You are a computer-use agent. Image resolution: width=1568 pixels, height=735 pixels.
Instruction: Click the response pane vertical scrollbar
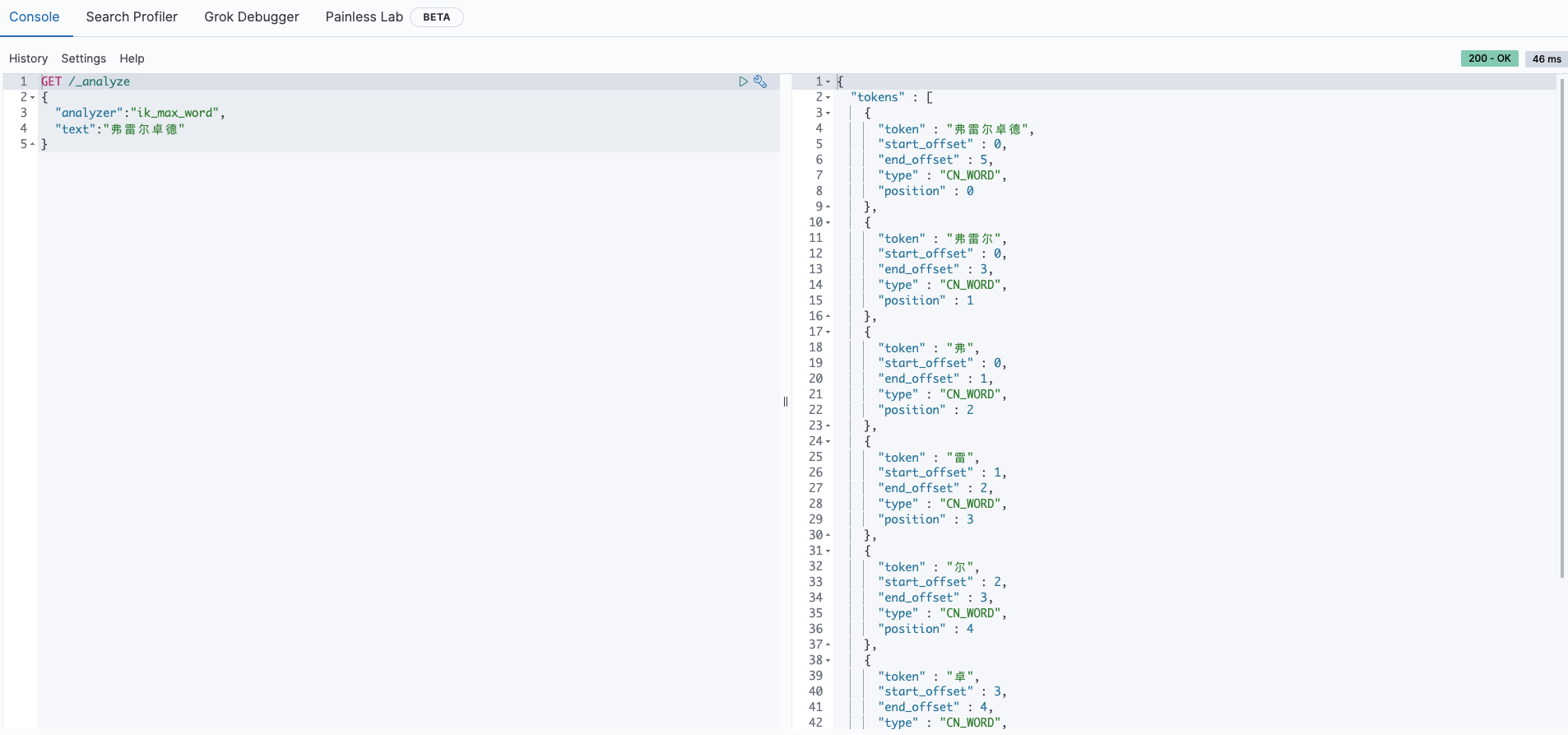pos(1562,329)
